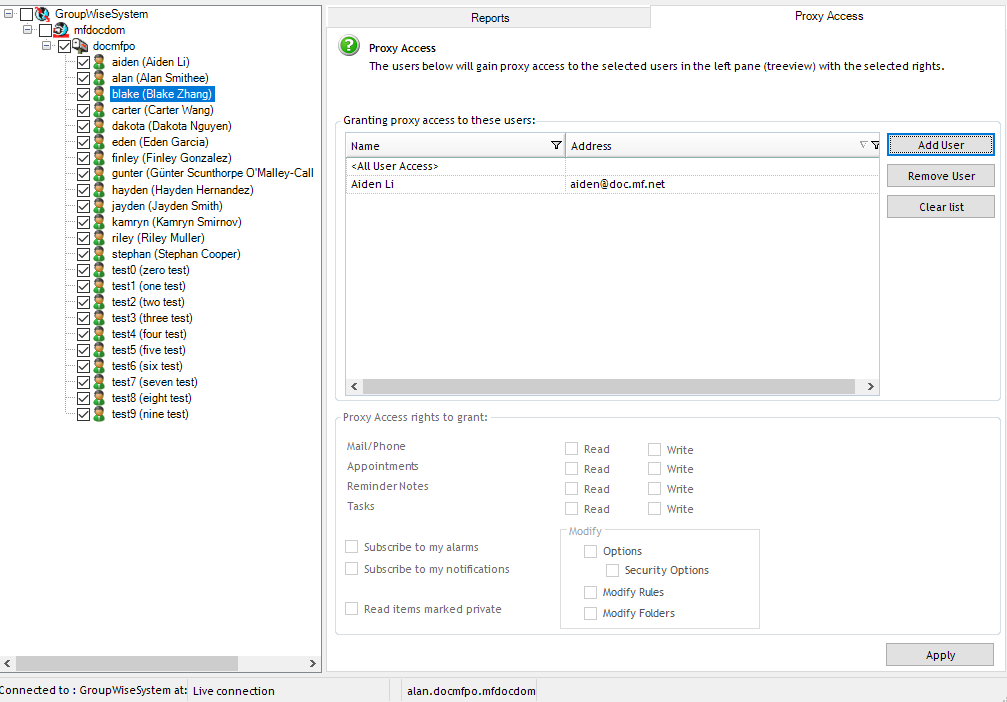Click the user icon beside jayden (Jayden Smith)

(99, 206)
